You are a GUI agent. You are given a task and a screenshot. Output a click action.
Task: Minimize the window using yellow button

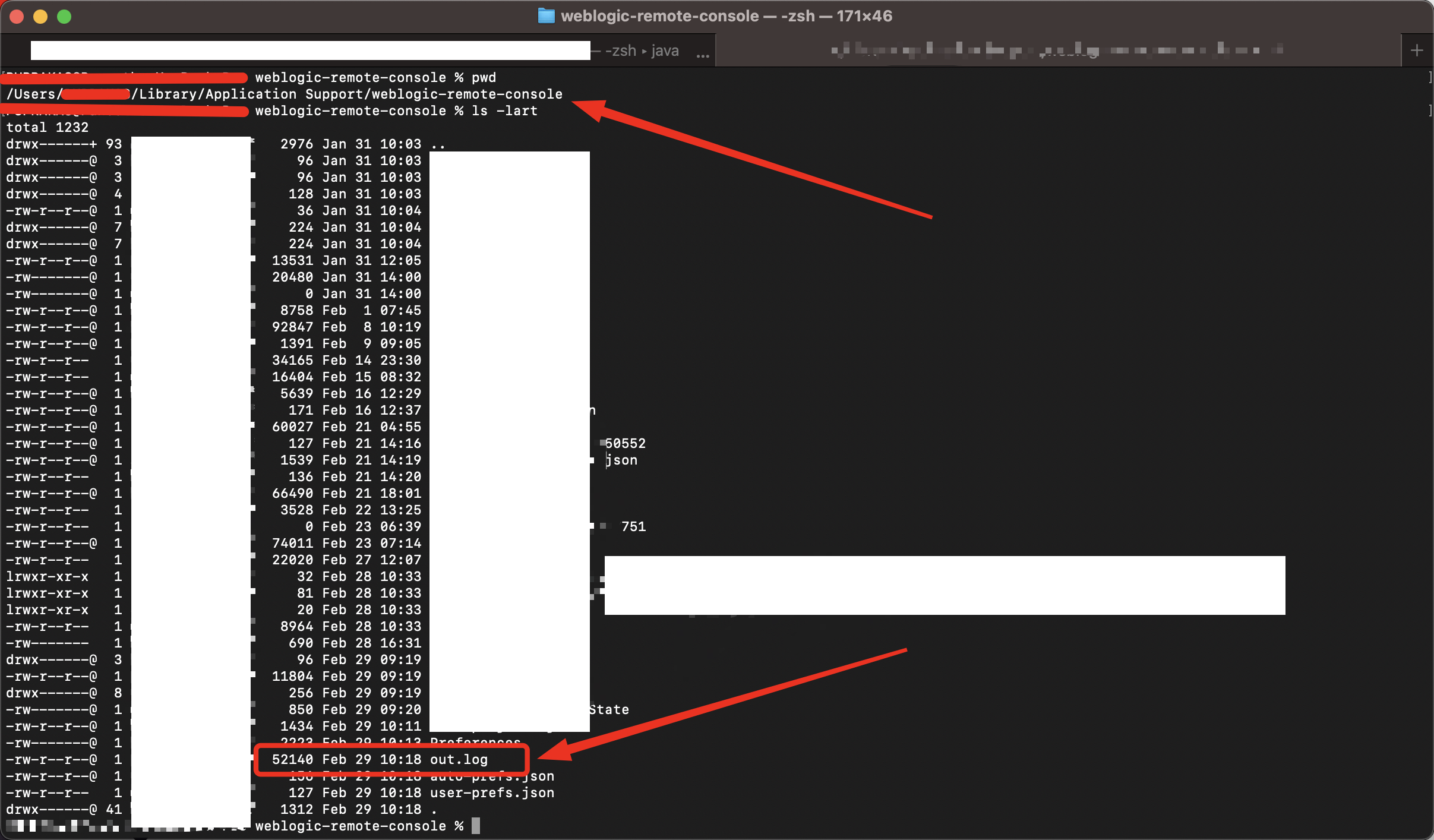coord(40,17)
